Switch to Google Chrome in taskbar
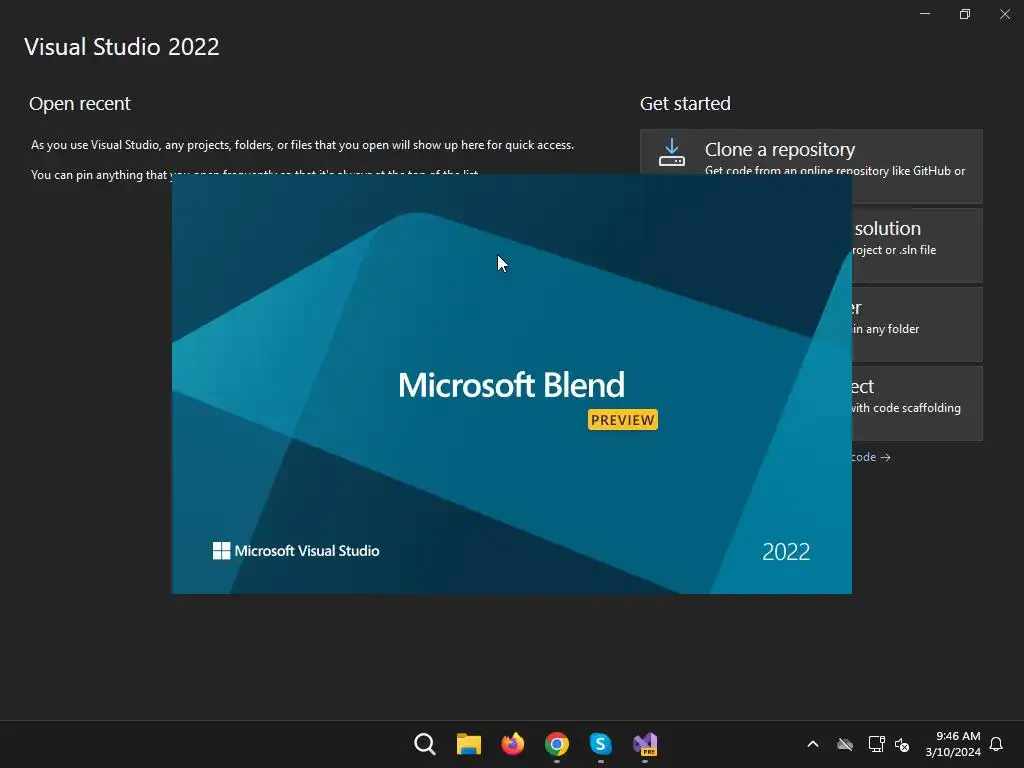The image size is (1024, 768). click(x=556, y=744)
